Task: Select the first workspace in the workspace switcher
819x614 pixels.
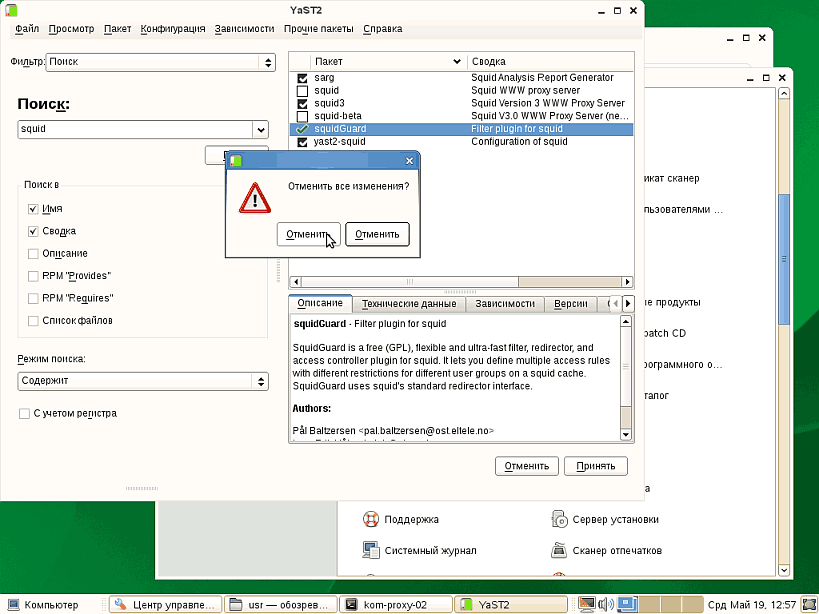Action: click(x=627, y=605)
